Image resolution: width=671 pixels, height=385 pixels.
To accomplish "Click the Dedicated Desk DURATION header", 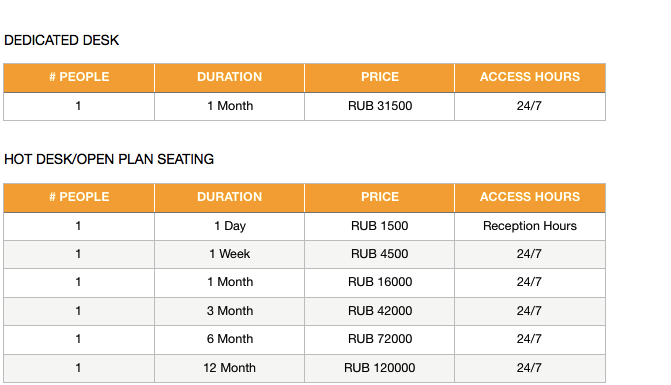I will pyautogui.click(x=229, y=77).
